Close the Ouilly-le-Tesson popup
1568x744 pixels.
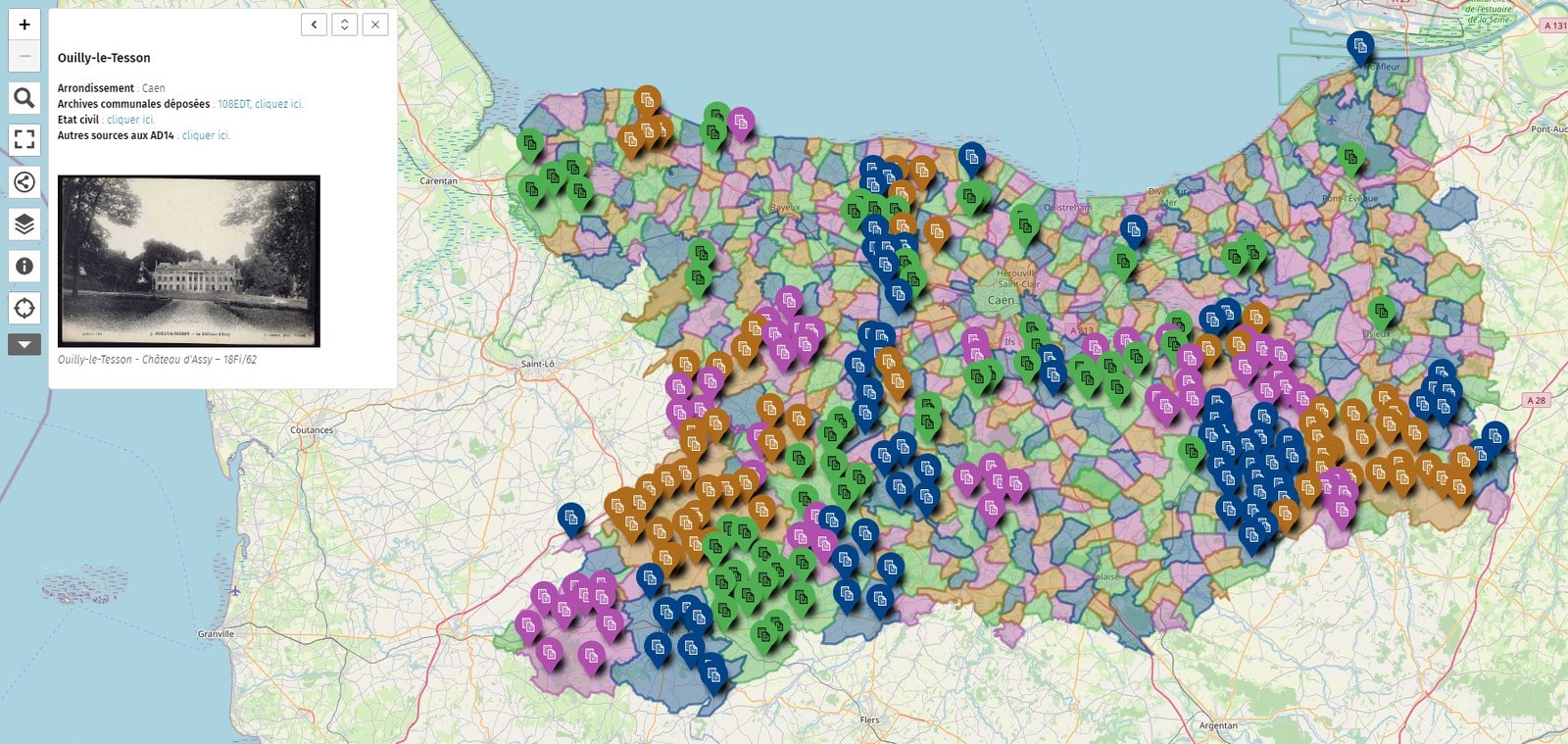[x=375, y=25]
